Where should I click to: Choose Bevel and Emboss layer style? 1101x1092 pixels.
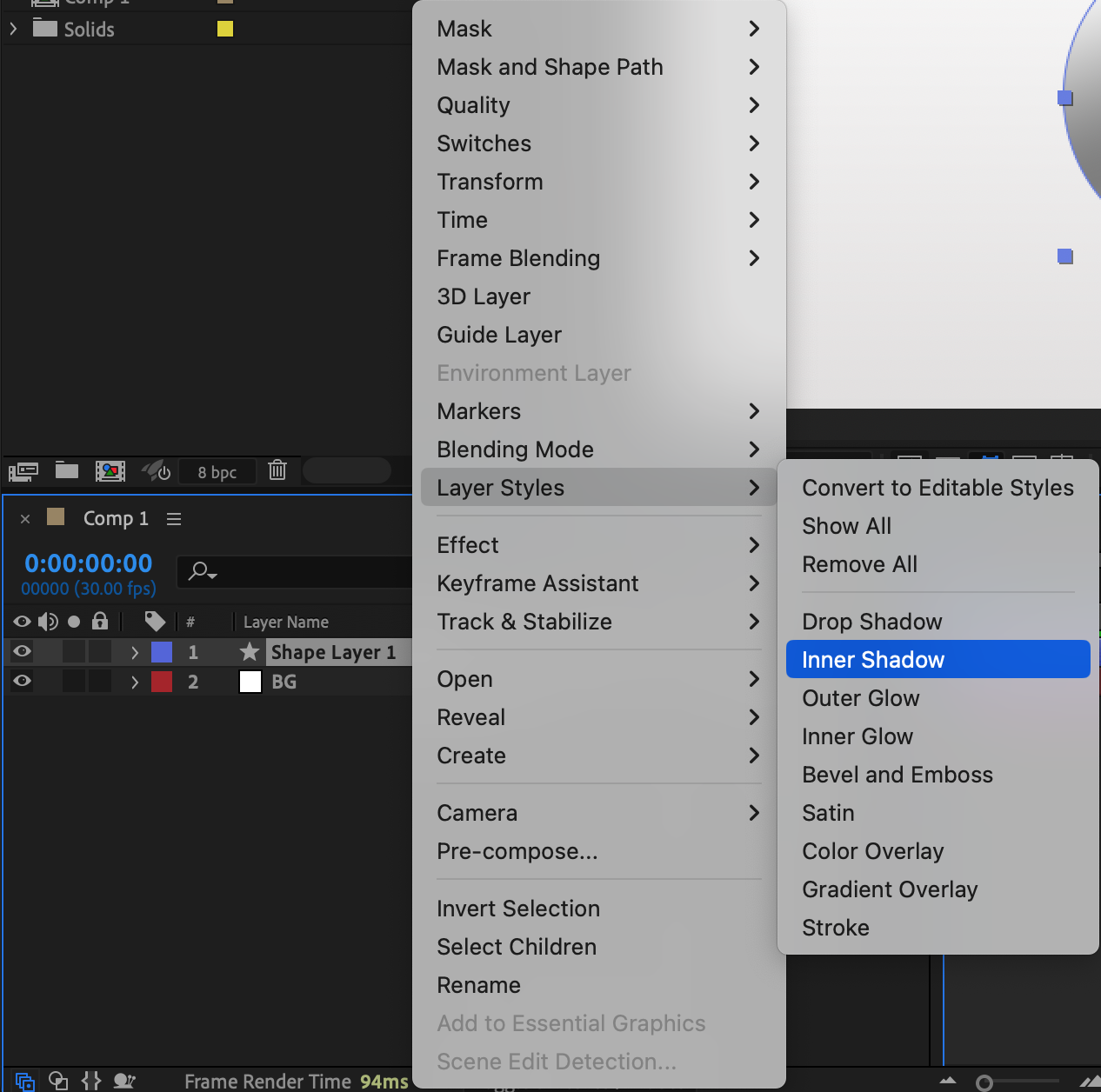pyautogui.click(x=897, y=775)
